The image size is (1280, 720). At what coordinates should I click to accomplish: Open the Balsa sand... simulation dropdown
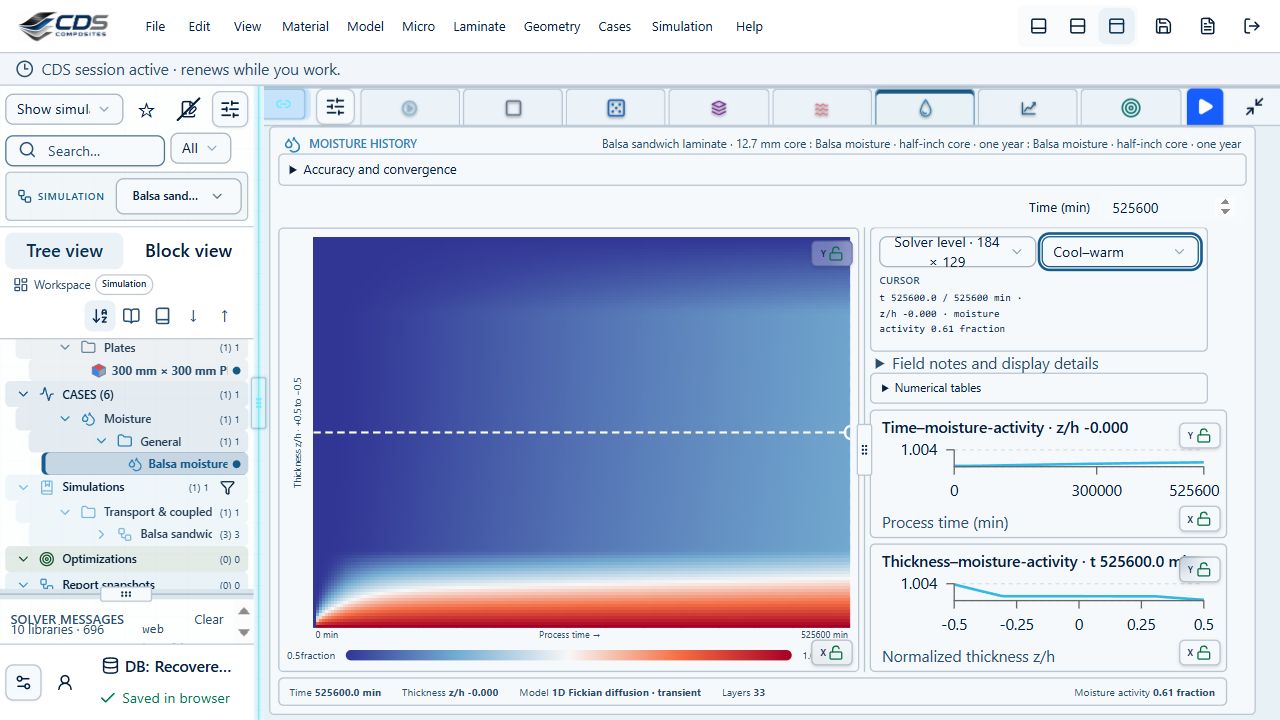pos(179,196)
